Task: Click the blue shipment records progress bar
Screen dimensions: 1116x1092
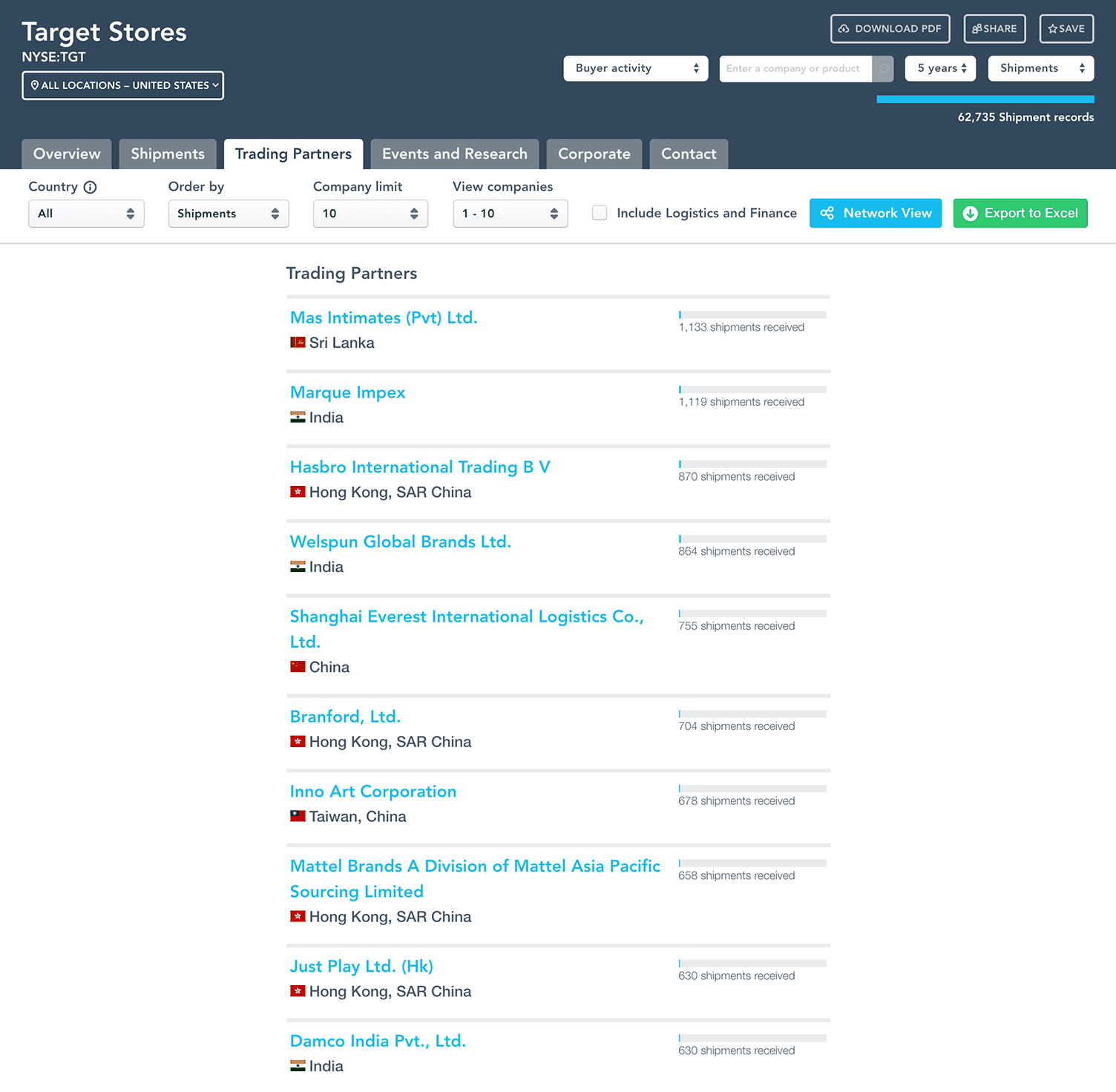Action: click(985, 99)
